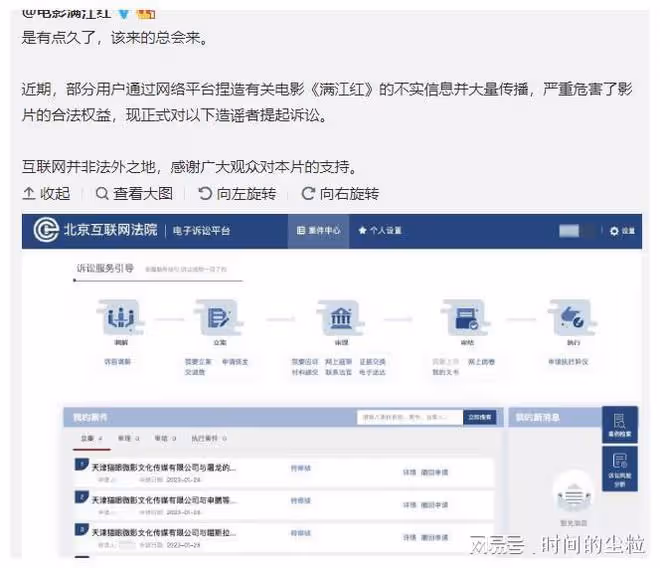The height and width of the screenshot is (568, 660).
Task: Open the 联系法官 link
Action: click(x=338, y=372)
